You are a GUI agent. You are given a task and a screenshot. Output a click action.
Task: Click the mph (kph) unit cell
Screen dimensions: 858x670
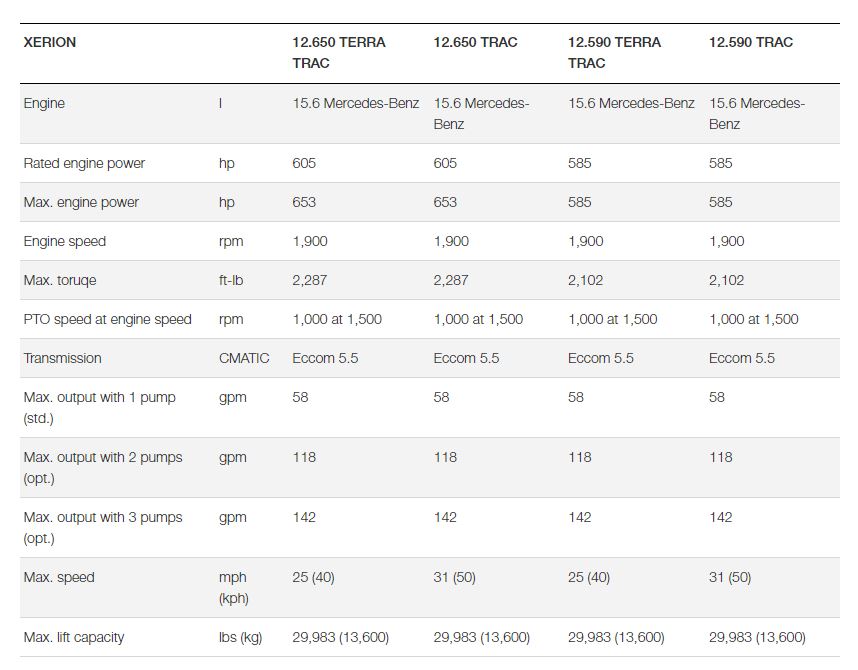pyautogui.click(x=234, y=588)
